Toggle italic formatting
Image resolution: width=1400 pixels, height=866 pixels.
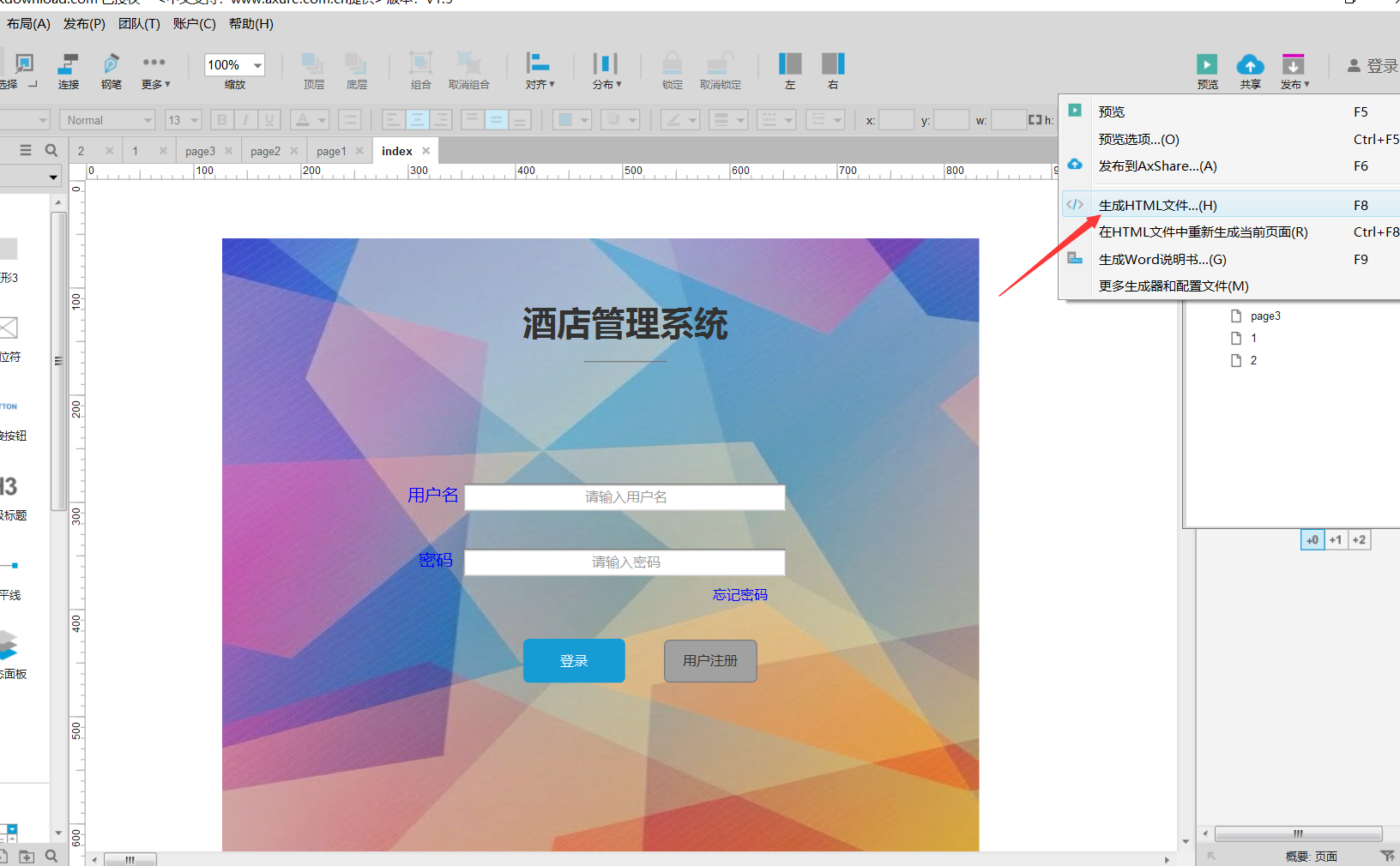pyautogui.click(x=244, y=119)
